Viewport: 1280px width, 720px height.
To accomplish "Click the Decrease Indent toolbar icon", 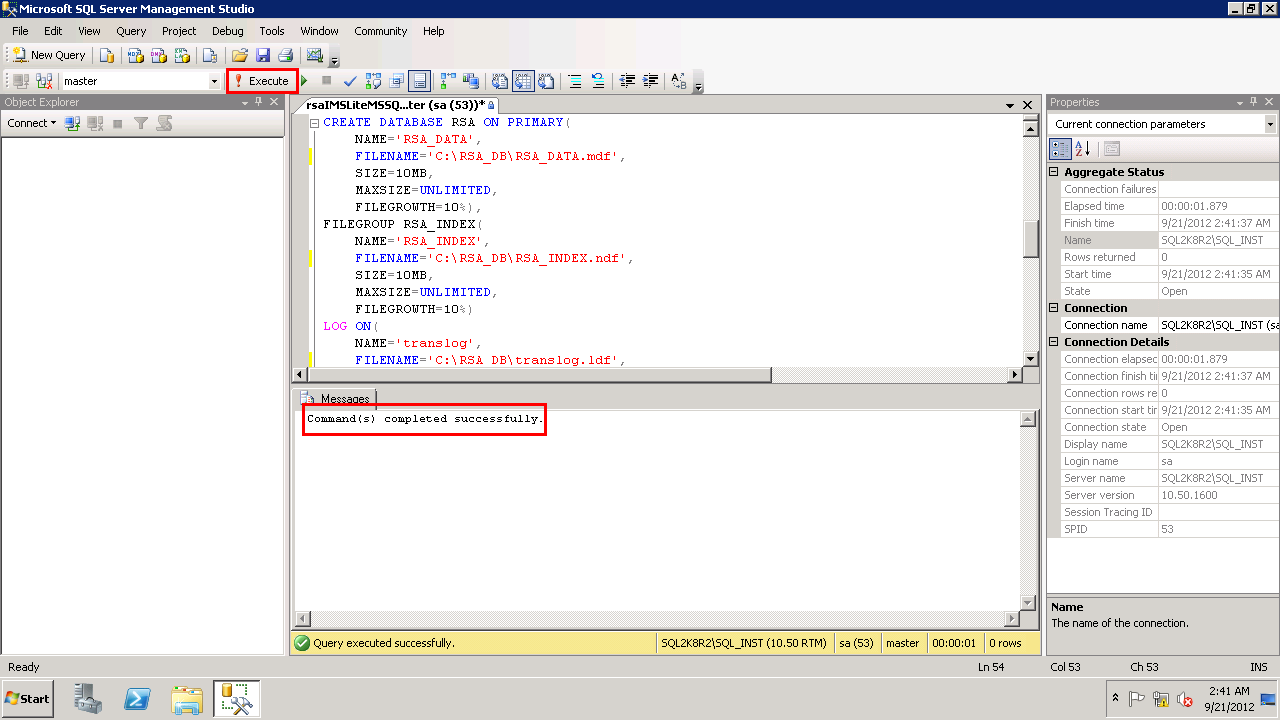I will [x=627, y=81].
